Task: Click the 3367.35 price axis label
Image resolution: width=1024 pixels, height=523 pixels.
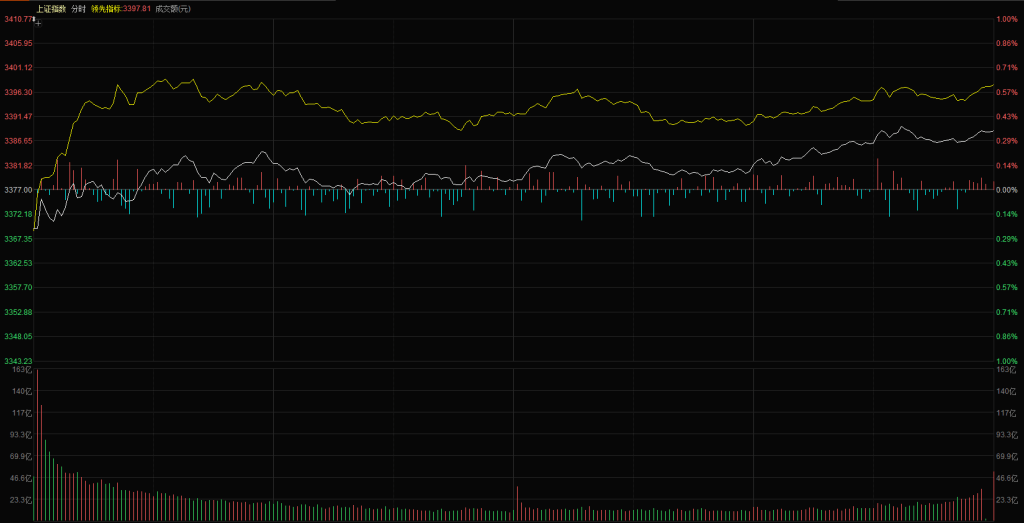Action: click(x=18, y=239)
